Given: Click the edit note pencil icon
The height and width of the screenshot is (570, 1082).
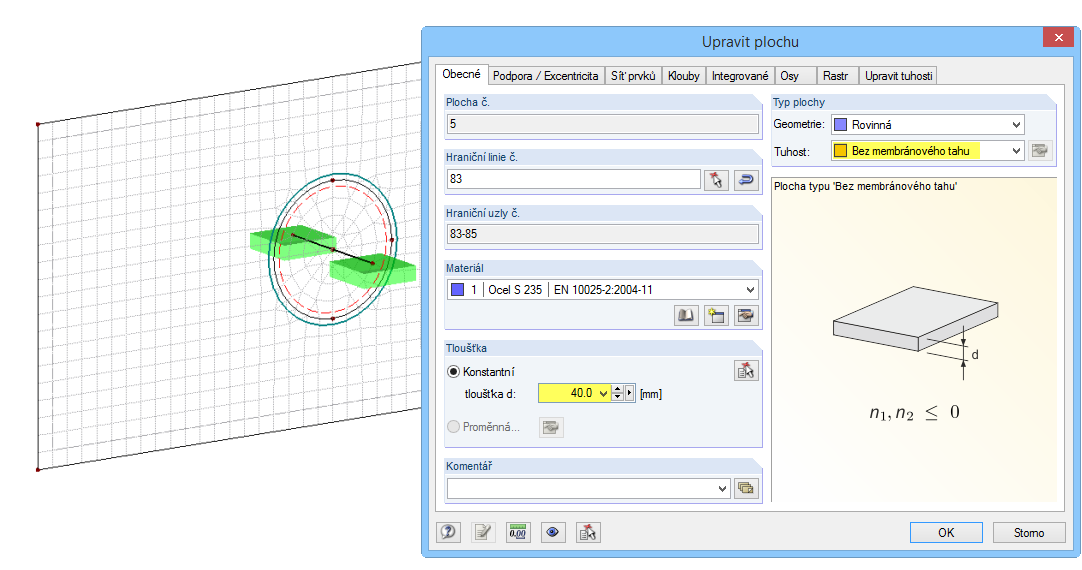Looking at the screenshot, I should tap(483, 532).
